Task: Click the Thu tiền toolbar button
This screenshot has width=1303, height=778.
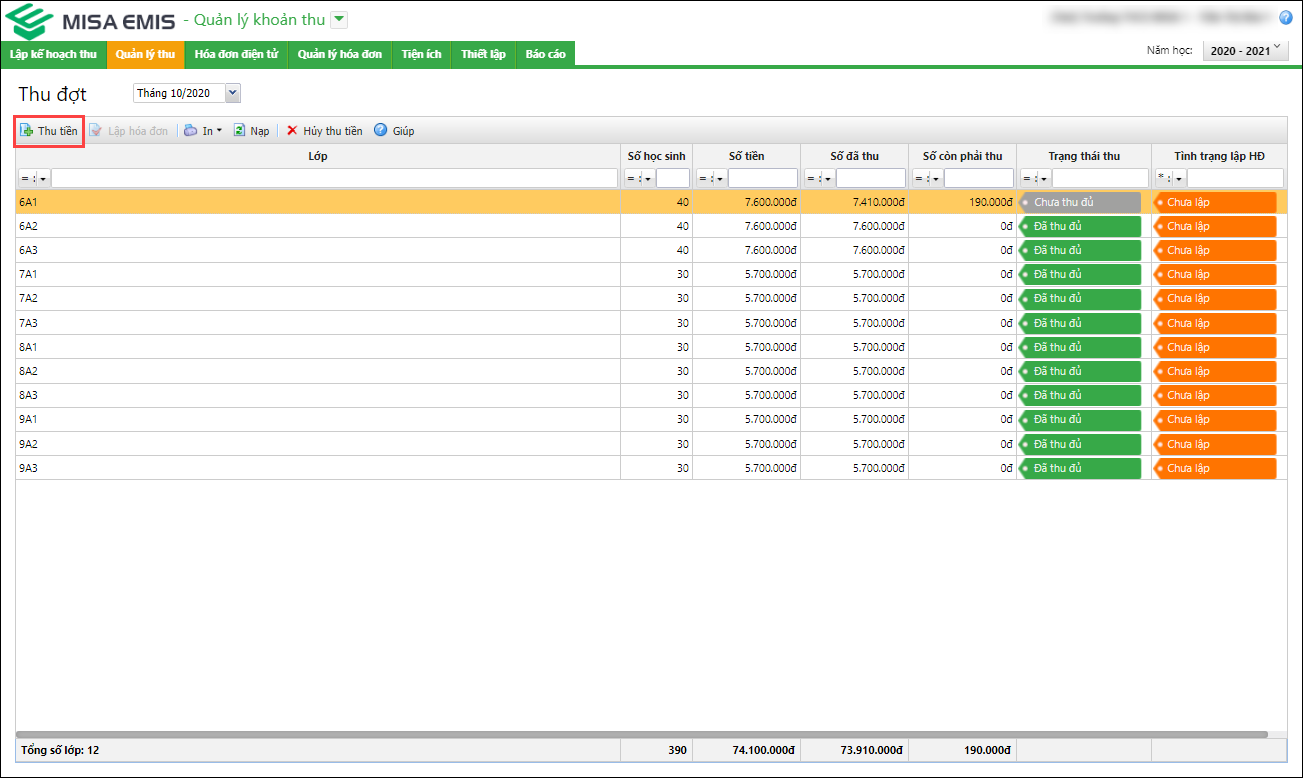Action: (x=49, y=131)
